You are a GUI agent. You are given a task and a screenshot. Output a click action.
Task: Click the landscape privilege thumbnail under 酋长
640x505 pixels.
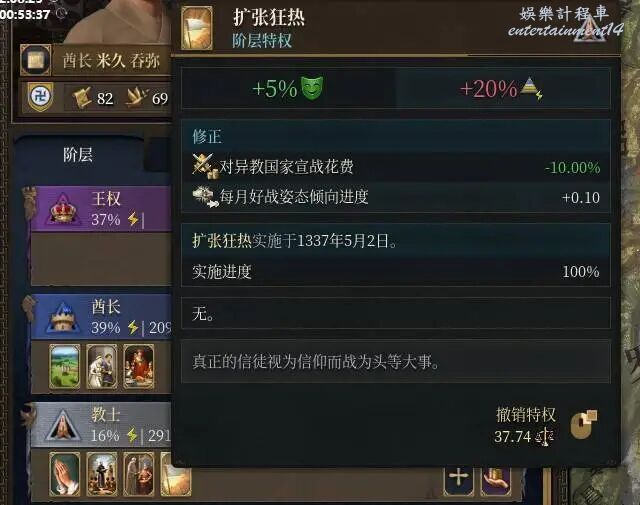[64, 366]
